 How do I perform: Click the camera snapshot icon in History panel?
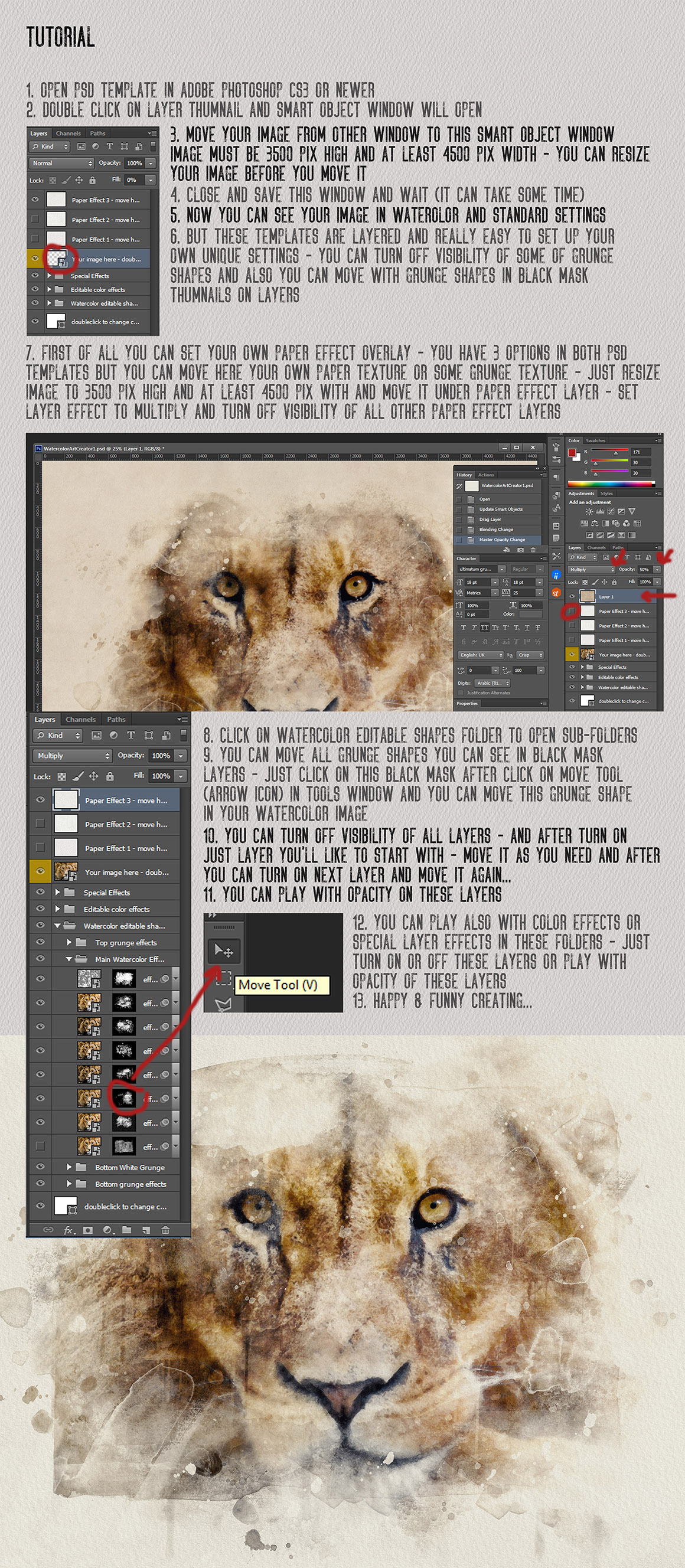520,550
